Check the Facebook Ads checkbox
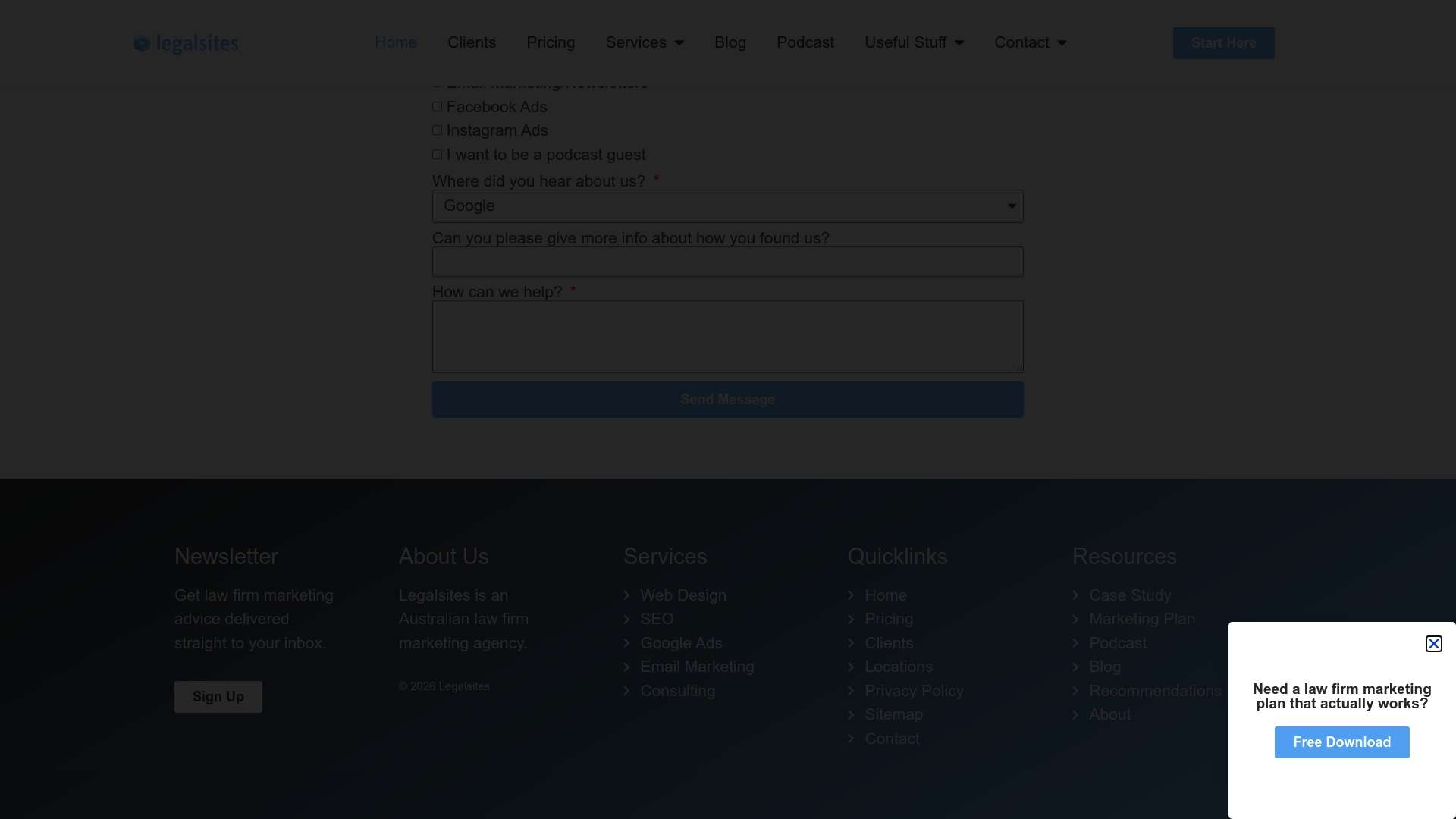 point(437,106)
